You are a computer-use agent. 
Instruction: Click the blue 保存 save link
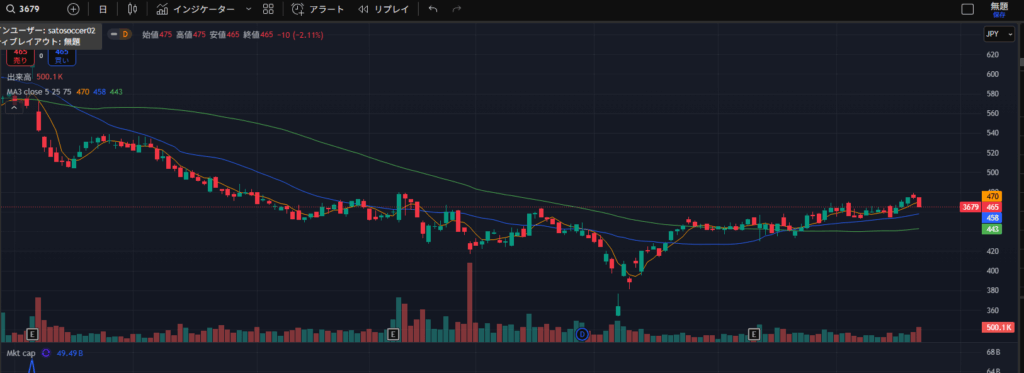click(x=999, y=14)
